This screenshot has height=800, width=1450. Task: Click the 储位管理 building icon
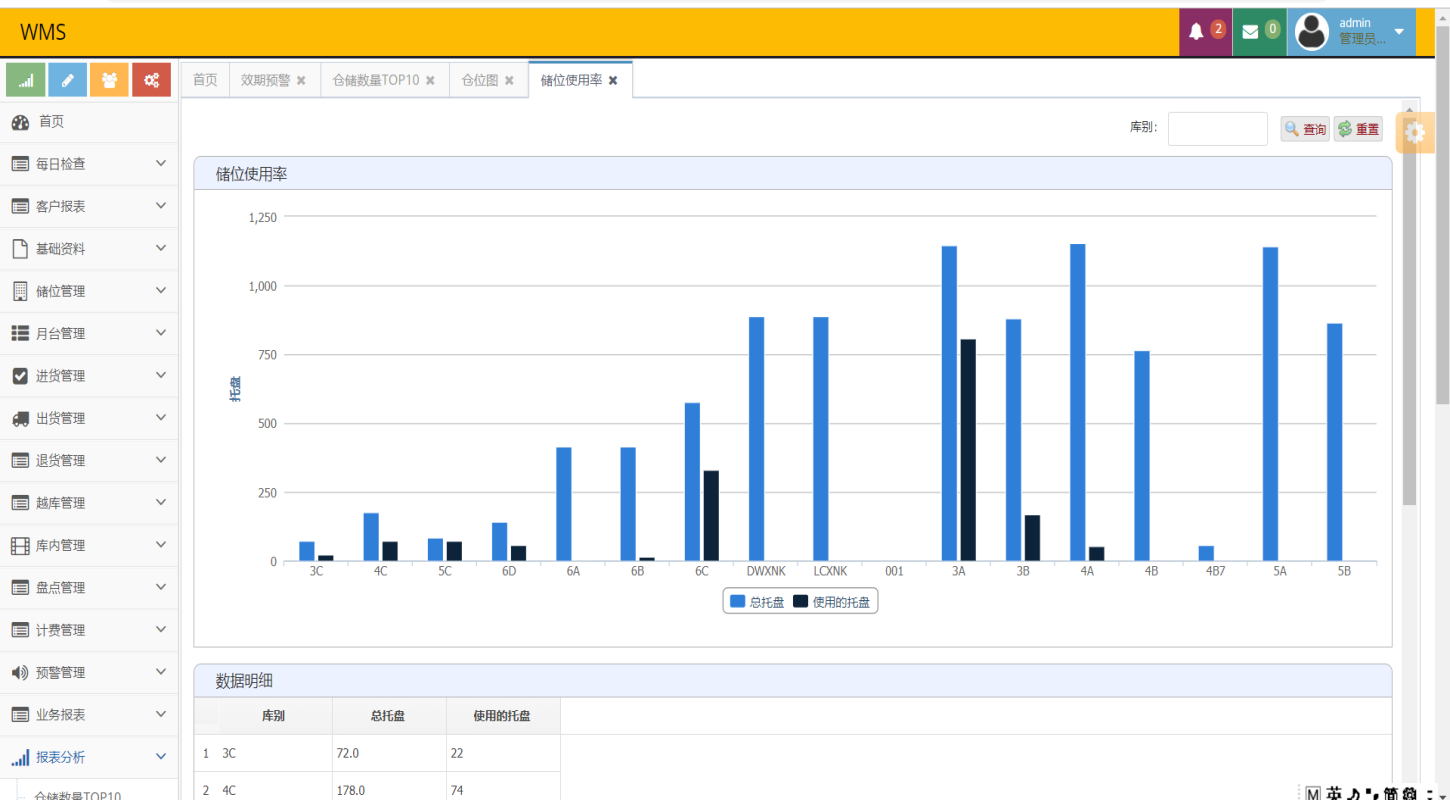(x=20, y=291)
